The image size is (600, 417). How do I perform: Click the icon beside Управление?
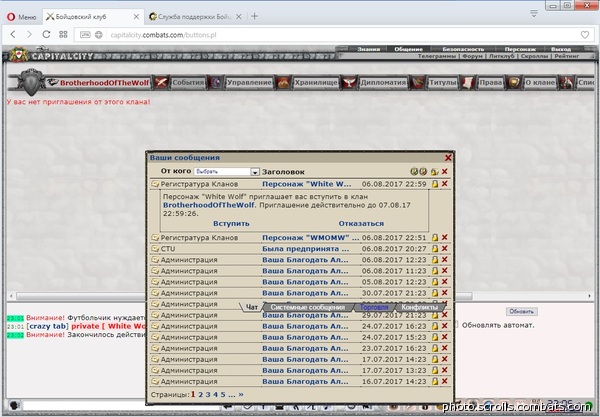pyautogui.click(x=216, y=82)
